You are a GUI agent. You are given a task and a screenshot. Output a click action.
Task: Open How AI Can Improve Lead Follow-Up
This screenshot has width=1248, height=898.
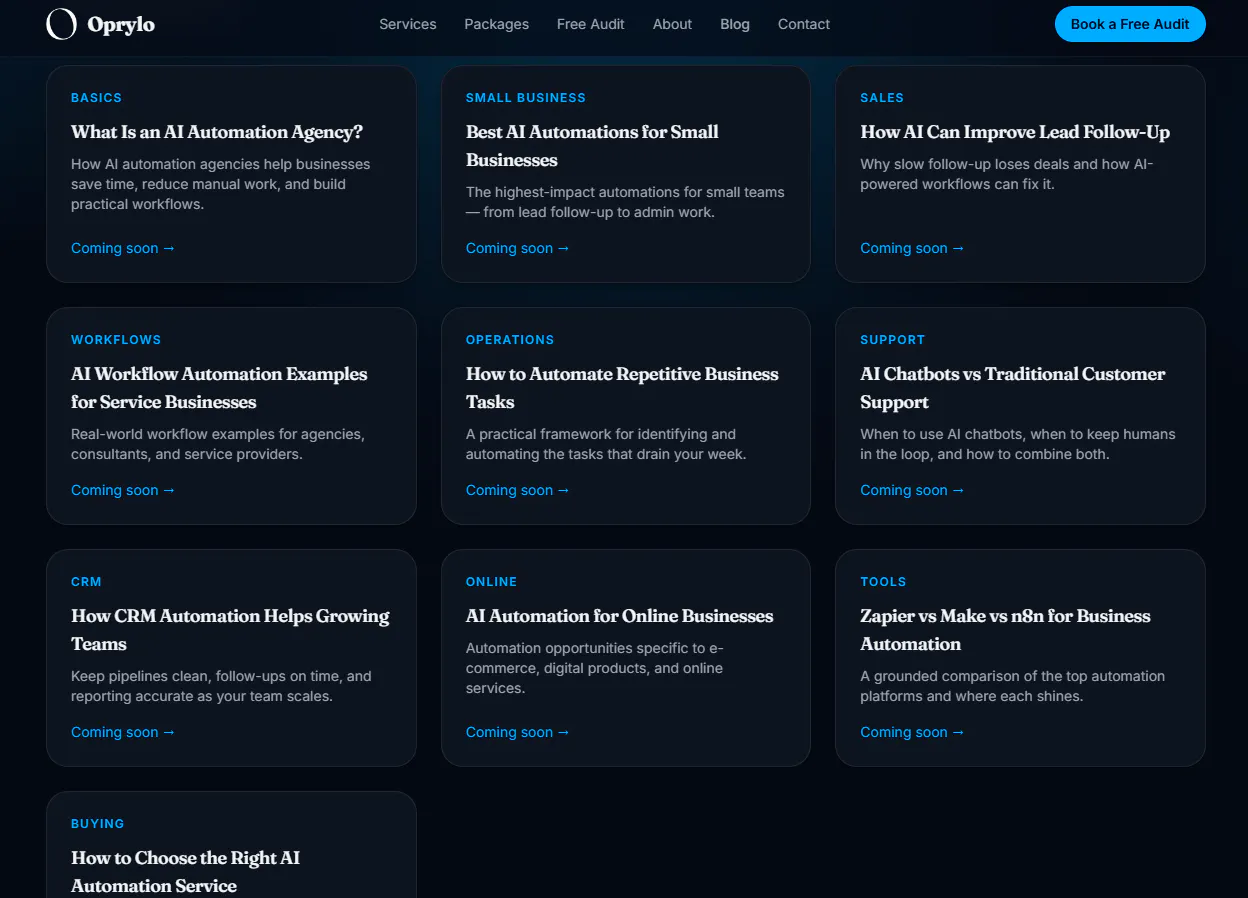point(1015,132)
